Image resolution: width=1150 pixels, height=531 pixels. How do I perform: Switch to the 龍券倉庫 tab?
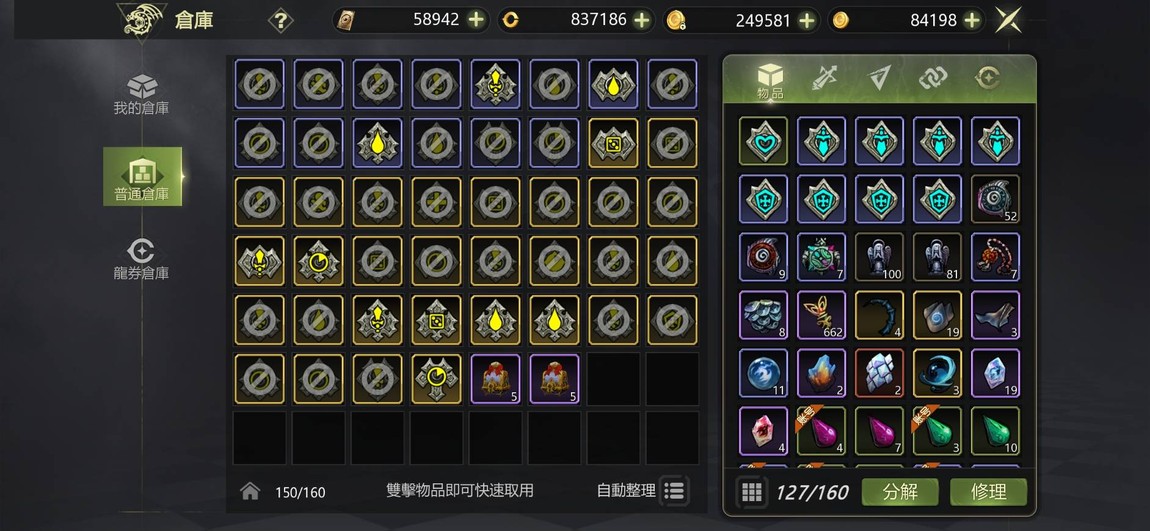click(141, 260)
